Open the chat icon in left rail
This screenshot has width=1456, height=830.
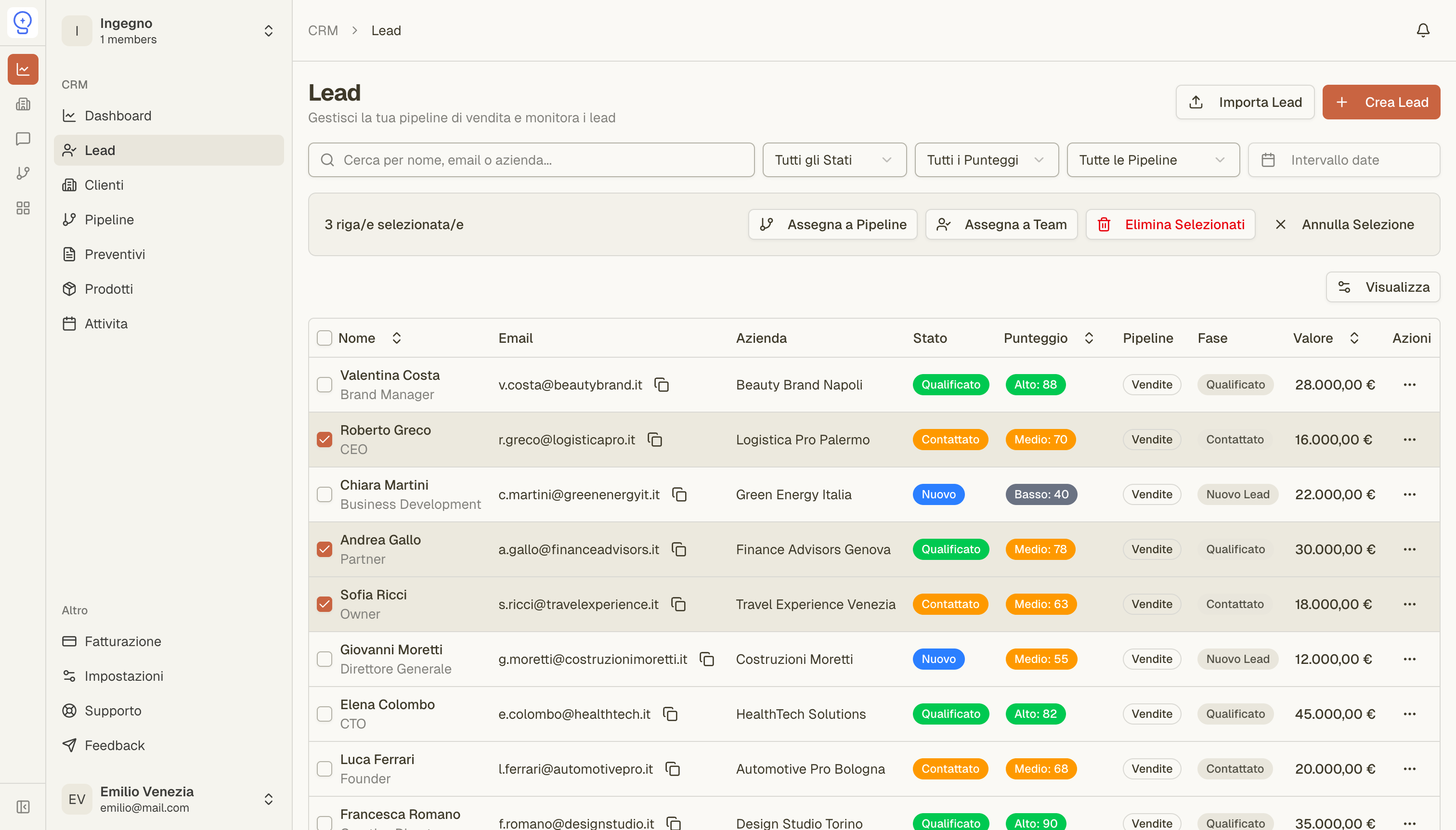tap(23, 139)
